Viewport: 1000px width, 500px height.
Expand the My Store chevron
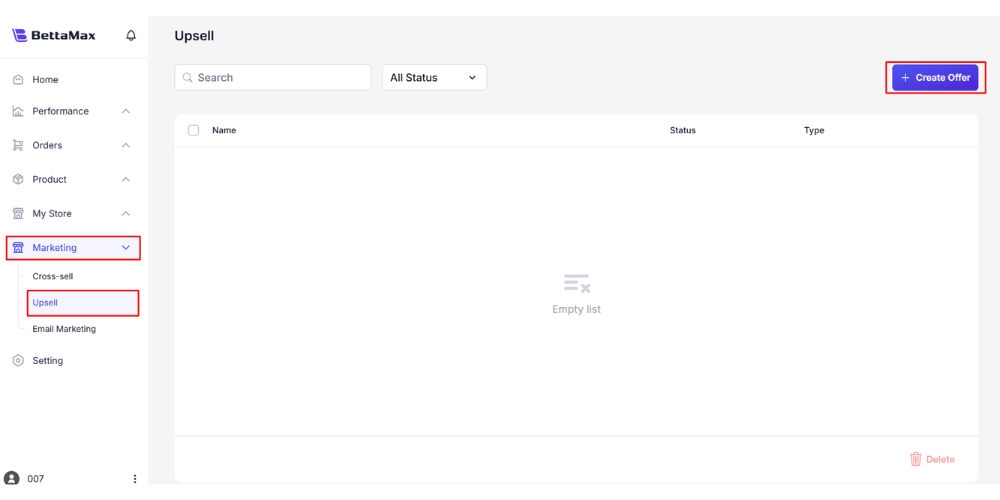126,214
